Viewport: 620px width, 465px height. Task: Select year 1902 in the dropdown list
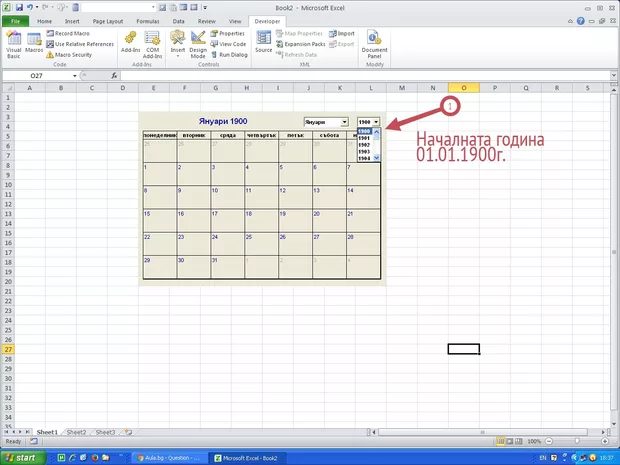[365, 145]
